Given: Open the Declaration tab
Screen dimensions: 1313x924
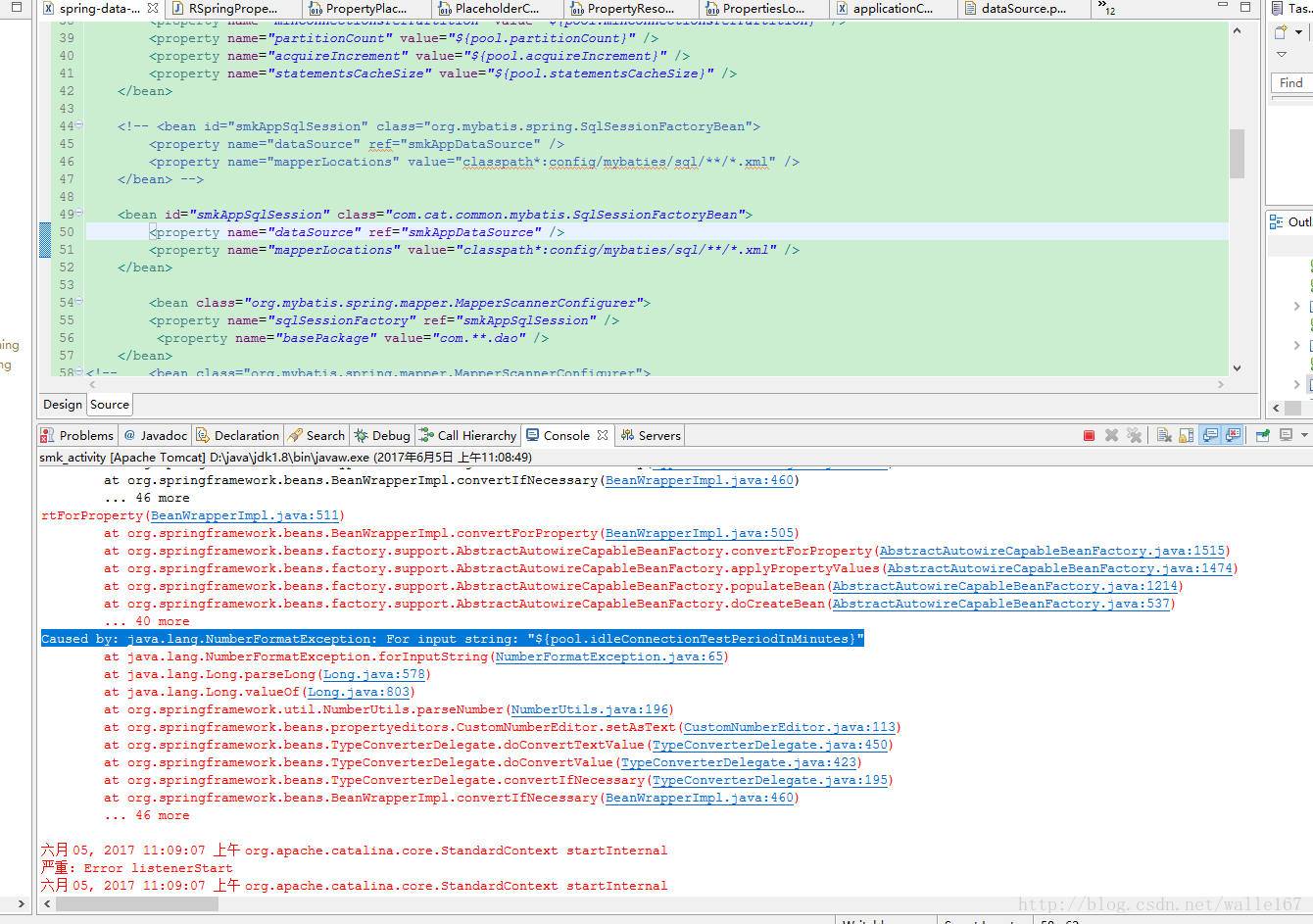Looking at the screenshot, I should pos(238,435).
